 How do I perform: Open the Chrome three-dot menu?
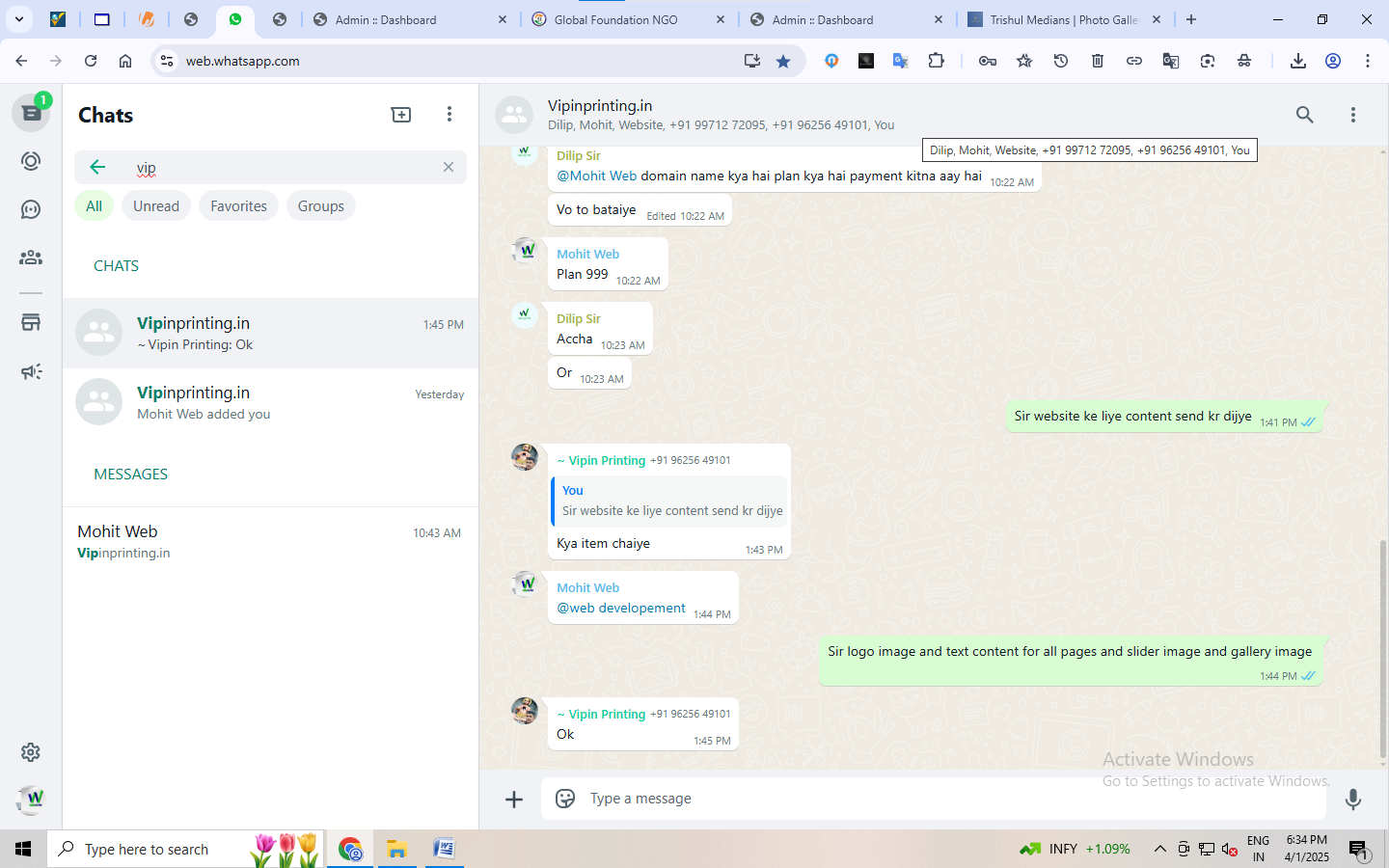click(x=1368, y=61)
